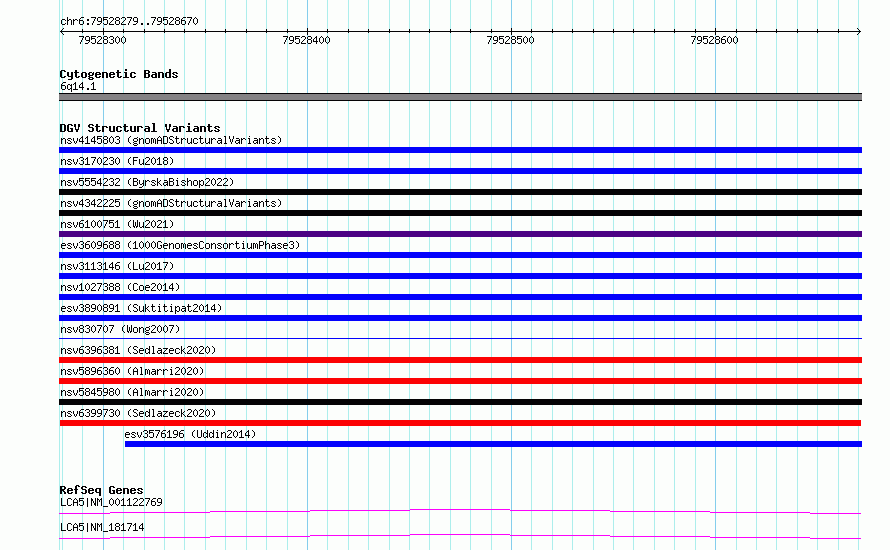This screenshot has width=890, height=550.
Task: Click the nsv4342225 gnomADStructuralVariants label
Action: coord(171,203)
